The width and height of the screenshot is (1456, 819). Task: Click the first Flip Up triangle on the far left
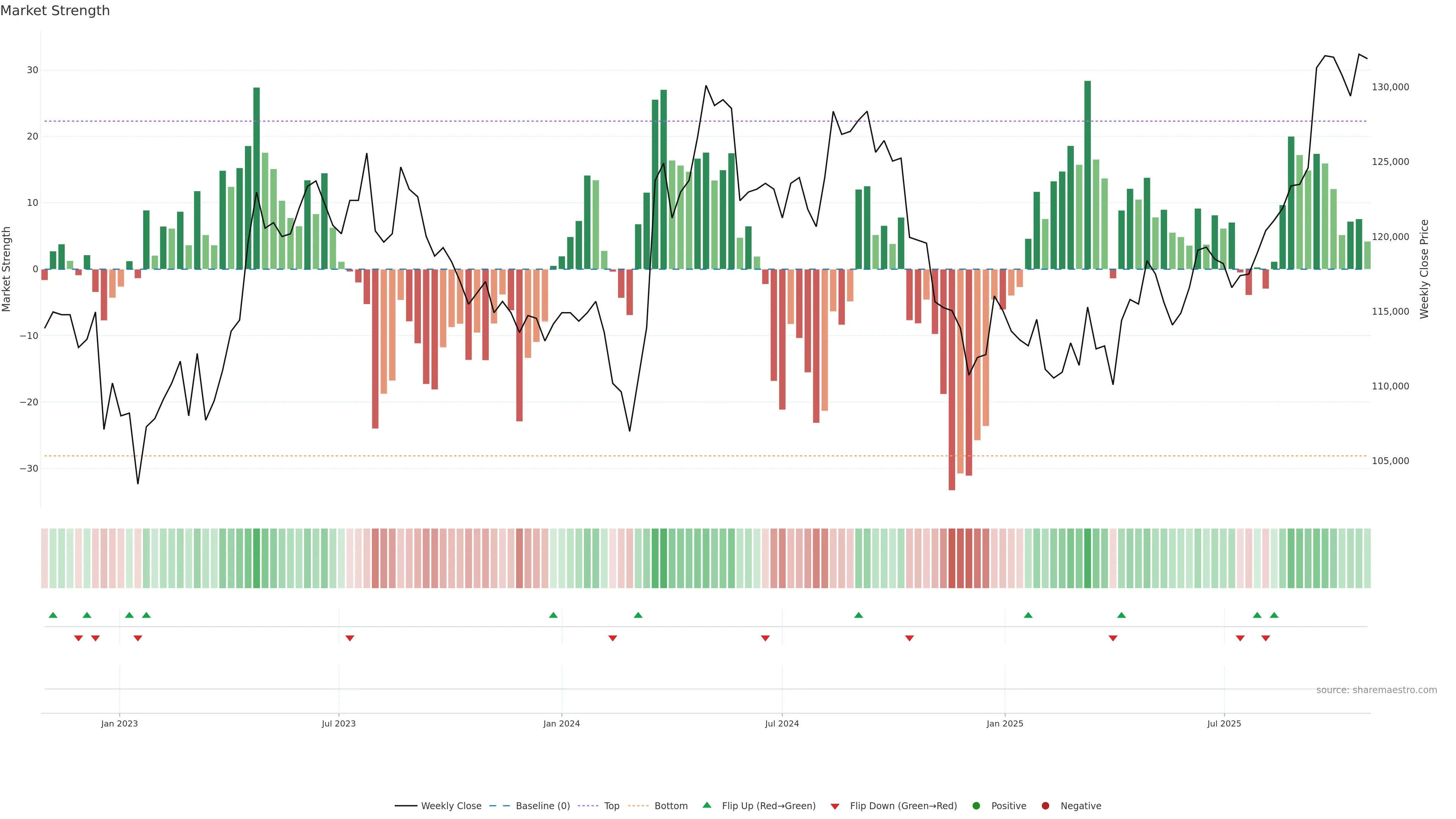pyautogui.click(x=53, y=615)
